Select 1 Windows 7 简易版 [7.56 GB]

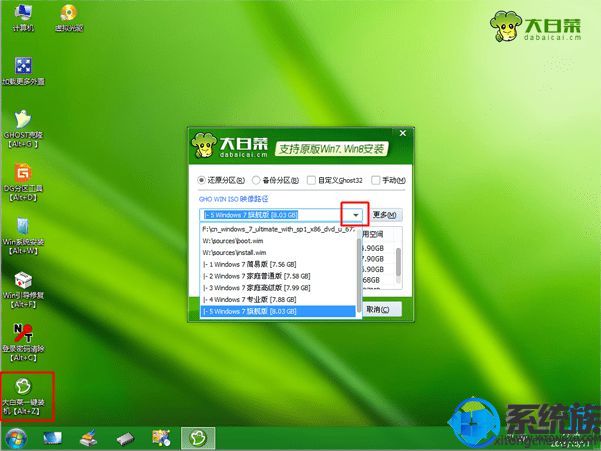(x=279, y=264)
